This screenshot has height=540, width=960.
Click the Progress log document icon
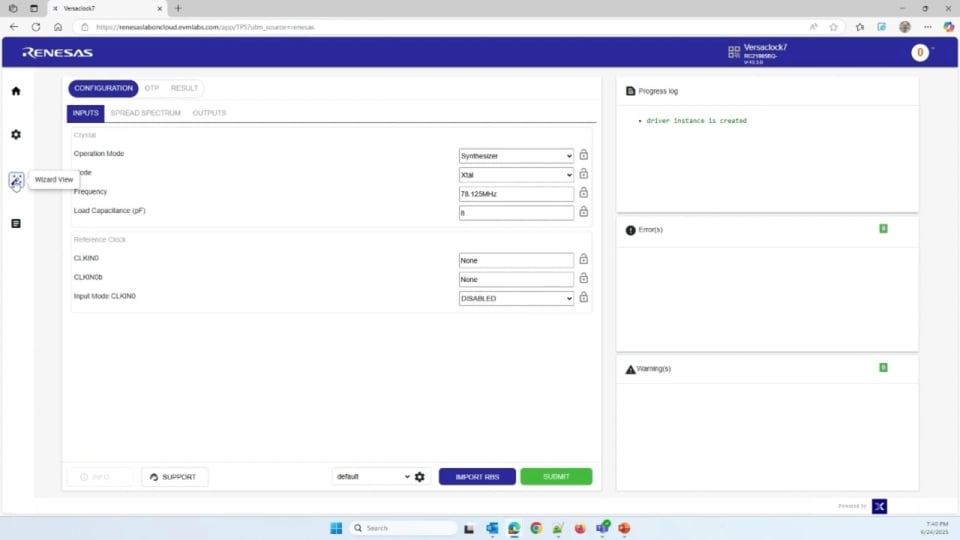pos(631,91)
